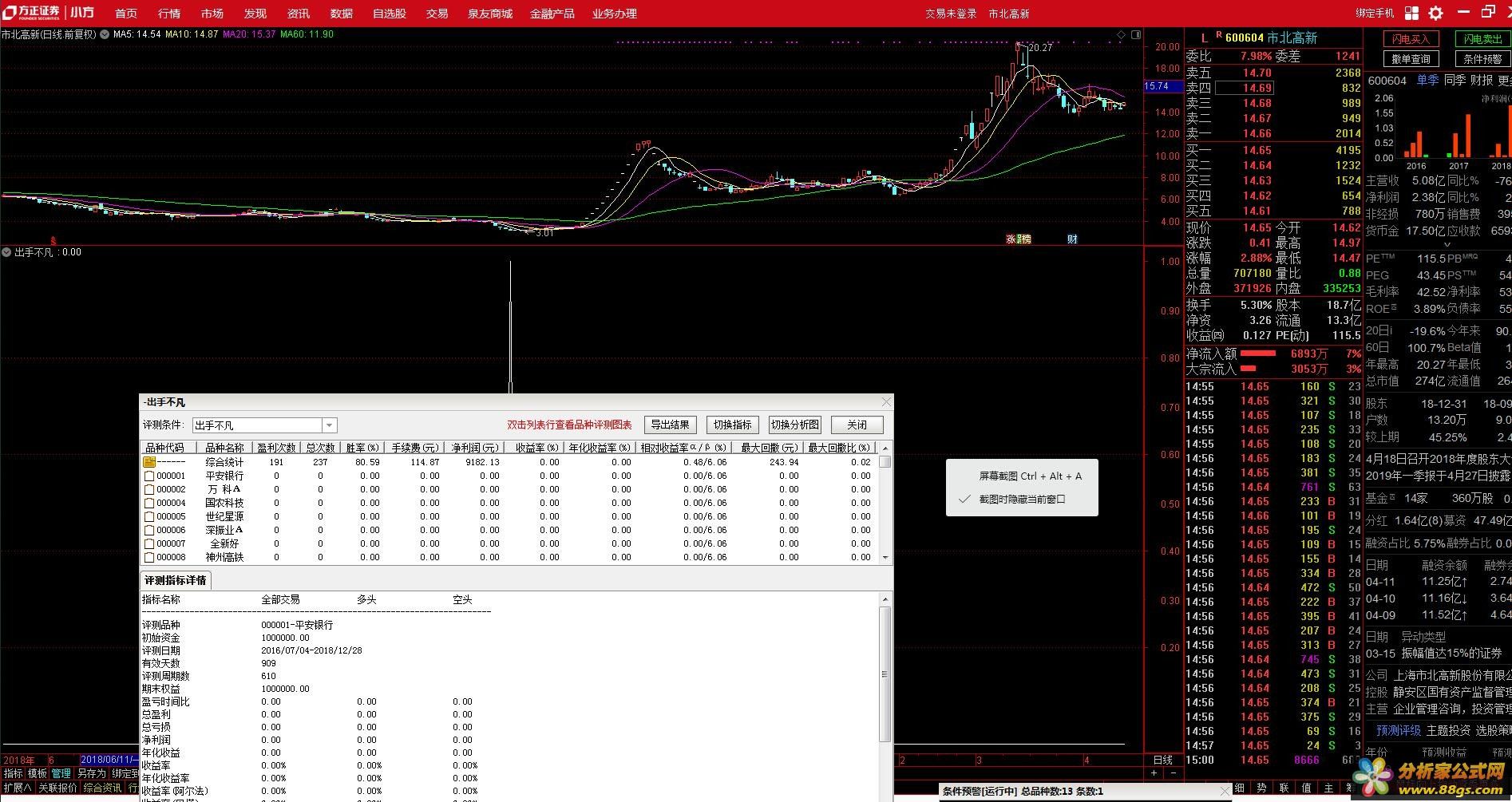Viewport: 1512px width, 802px height.
Task: Tick checkbox for 000001 平安银行
Action: (148, 476)
